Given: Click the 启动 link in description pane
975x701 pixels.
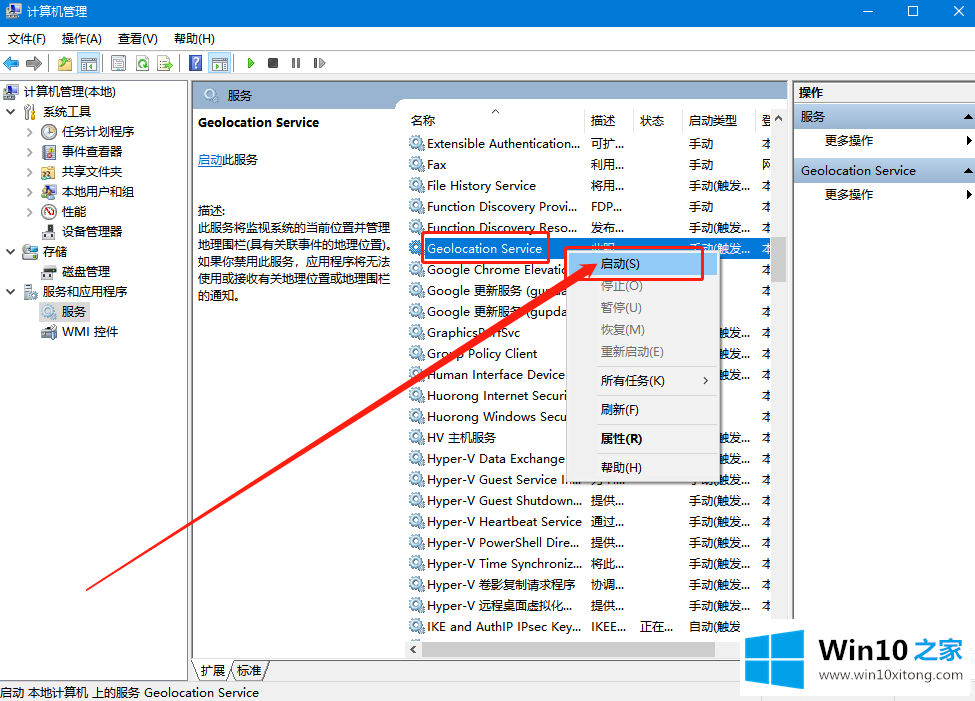Looking at the screenshot, I should coord(209,160).
